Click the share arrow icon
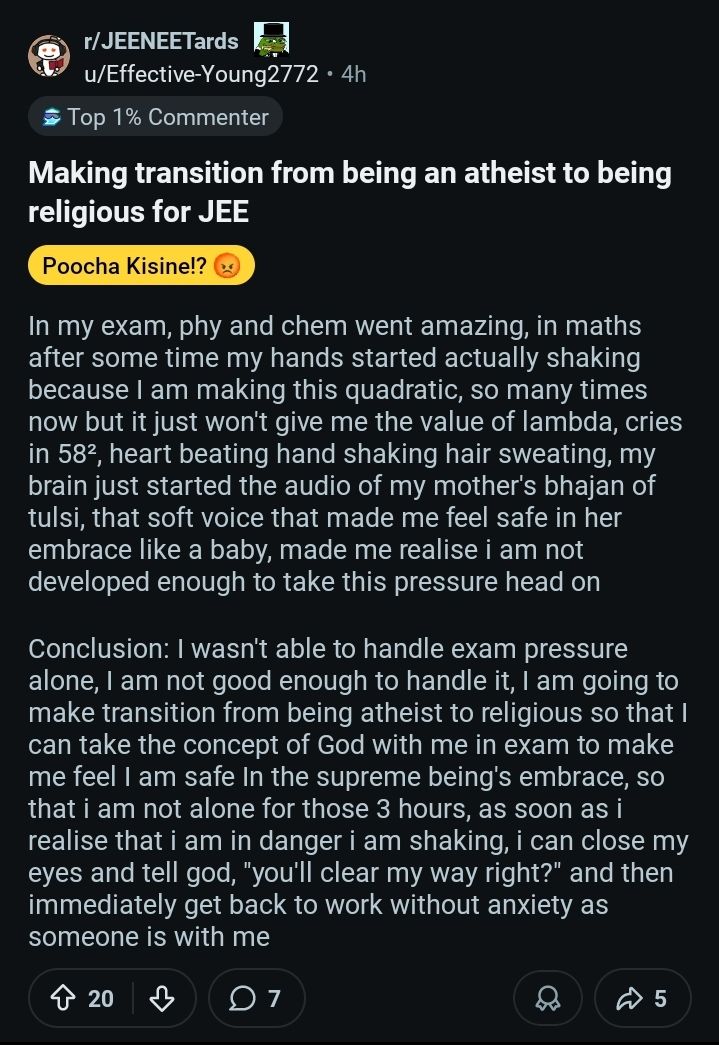Image resolution: width=719 pixels, height=1045 pixels. click(x=630, y=997)
